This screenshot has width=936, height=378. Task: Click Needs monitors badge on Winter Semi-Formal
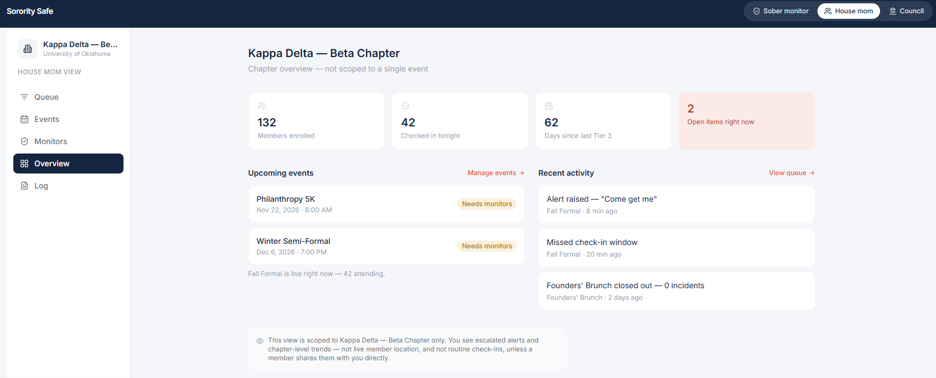pyautogui.click(x=487, y=246)
